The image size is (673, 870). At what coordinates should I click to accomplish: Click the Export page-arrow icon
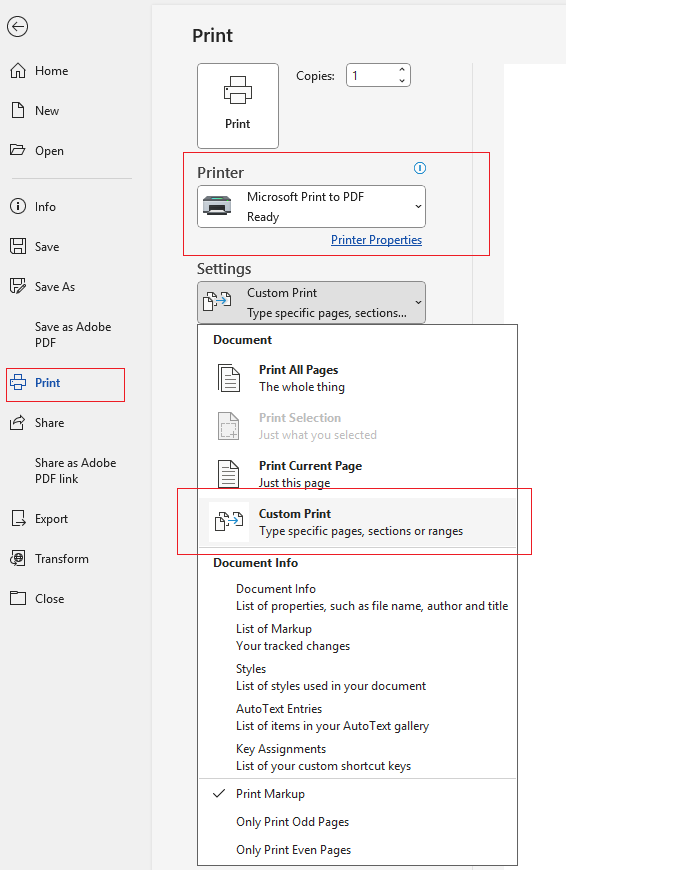pyautogui.click(x=18, y=518)
